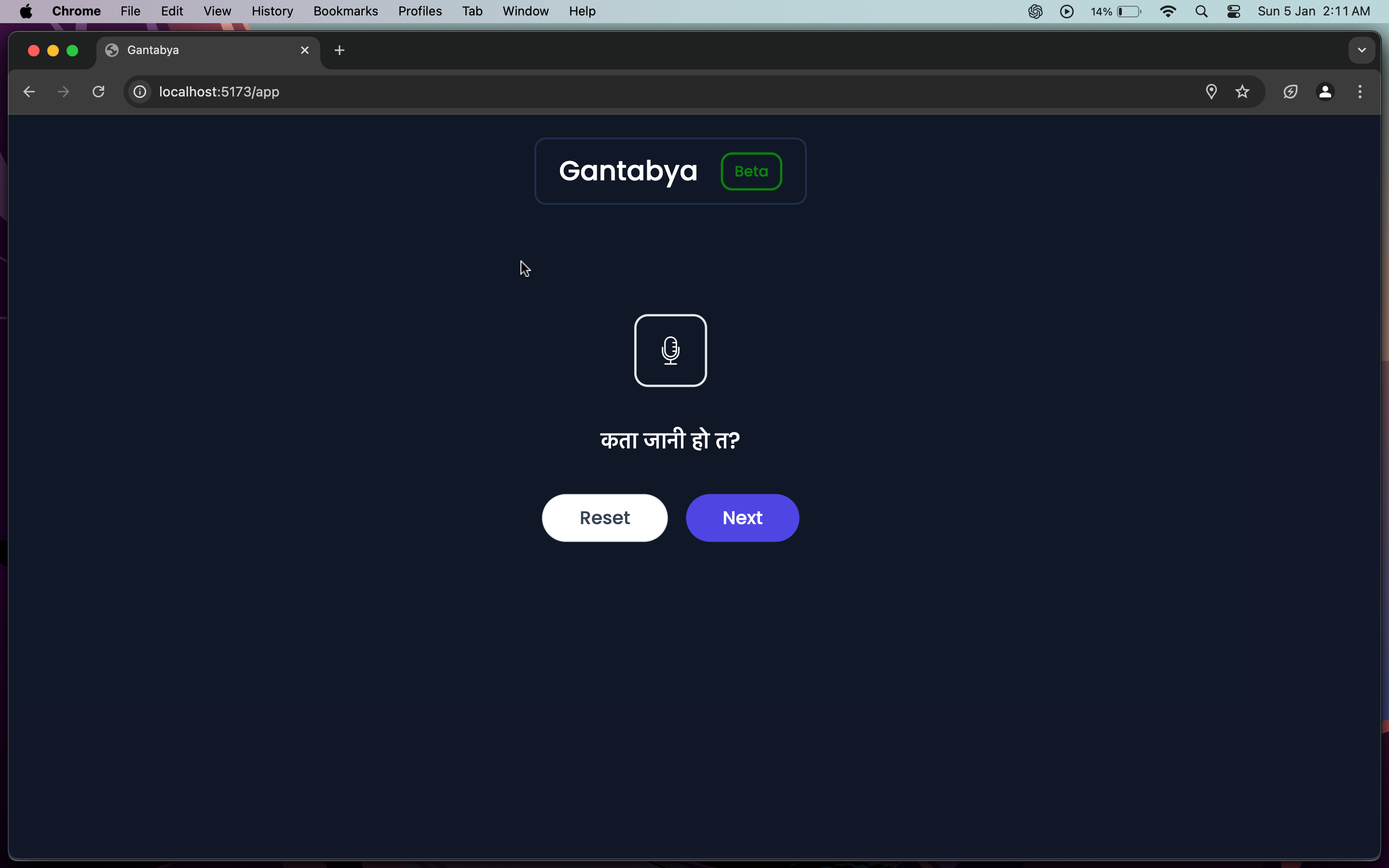This screenshot has height=868, width=1389.
Task: Click the Spotlight search magnifier
Action: click(x=1201, y=12)
